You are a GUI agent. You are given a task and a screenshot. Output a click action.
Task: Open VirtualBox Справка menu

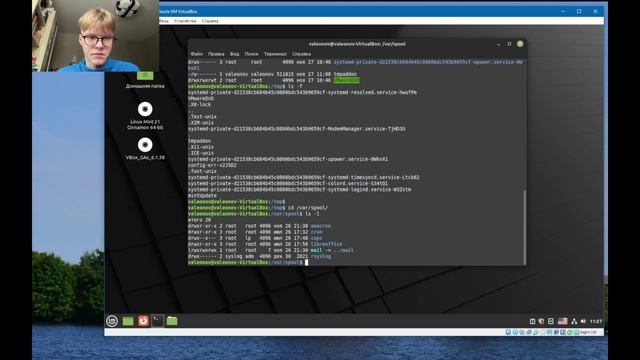click(210, 21)
